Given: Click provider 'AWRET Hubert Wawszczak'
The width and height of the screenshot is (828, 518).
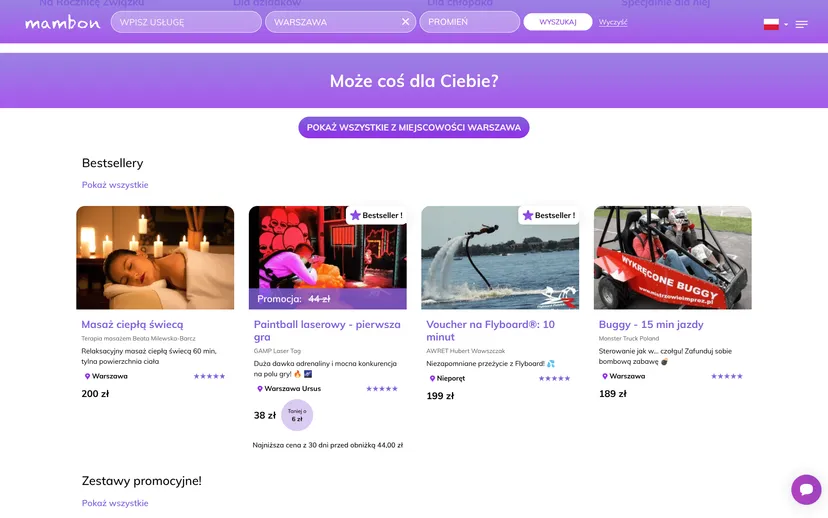Looking at the screenshot, I should coord(466,351).
